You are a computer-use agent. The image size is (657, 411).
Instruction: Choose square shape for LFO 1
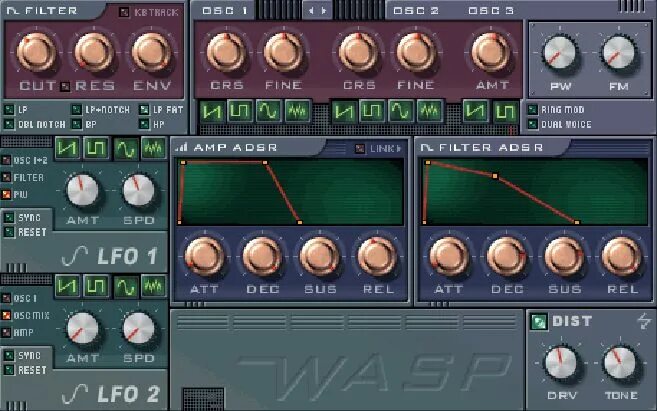(96, 148)
